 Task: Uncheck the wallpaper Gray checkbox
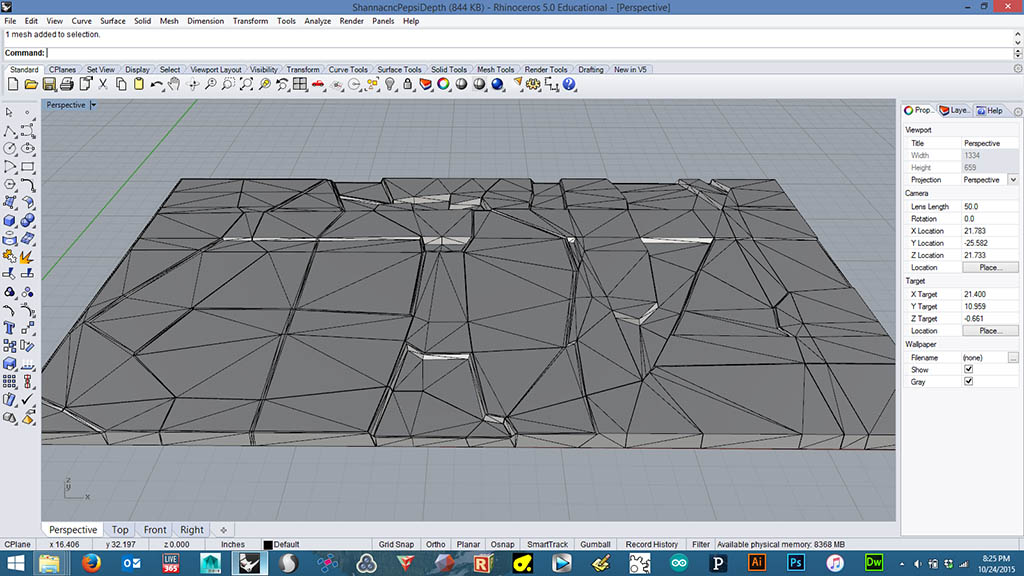point(968,382)
